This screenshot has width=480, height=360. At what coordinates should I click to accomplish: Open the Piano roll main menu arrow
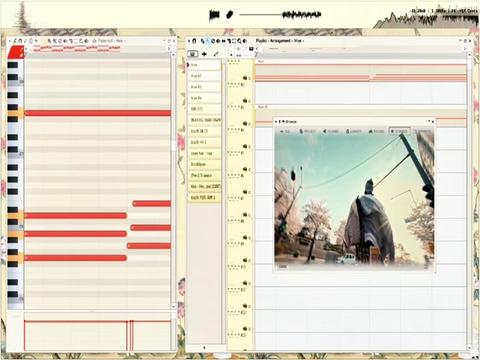[x=10, y=41]
